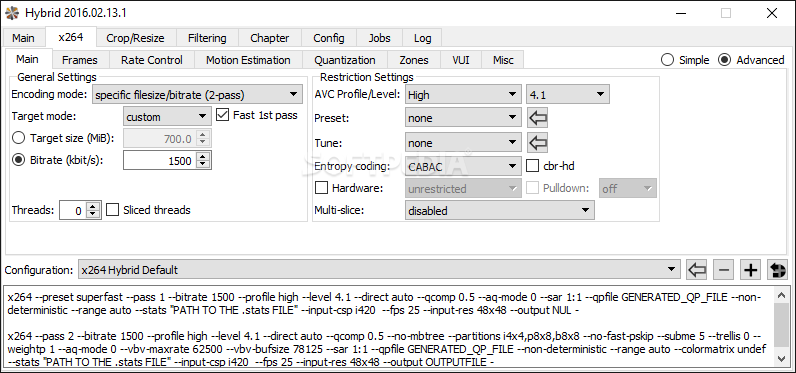796x373 pixels.
Task: Select the Target size (MiB) radio button
Action: 18,138
